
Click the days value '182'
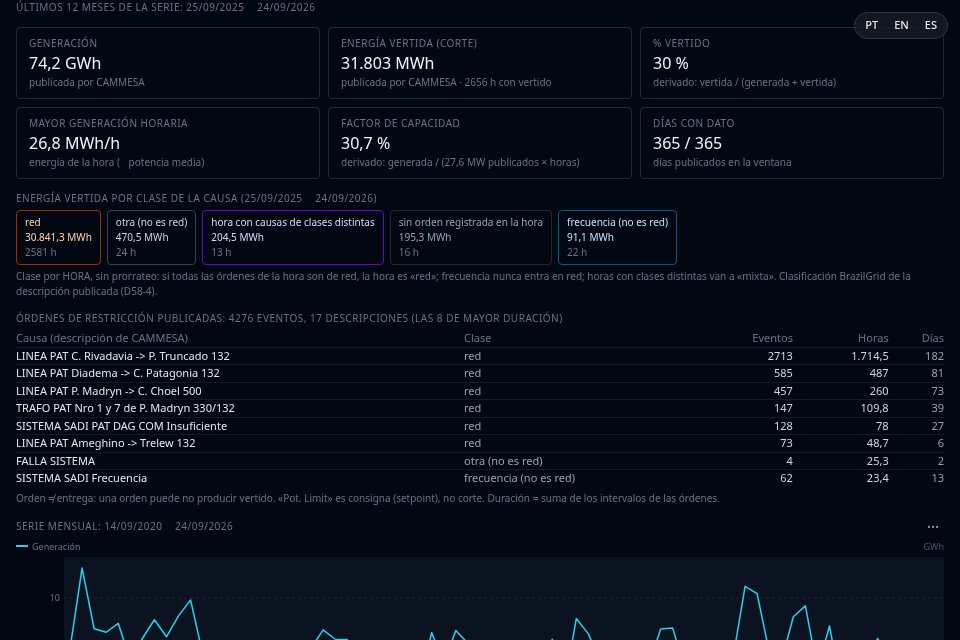click(934, 356)
